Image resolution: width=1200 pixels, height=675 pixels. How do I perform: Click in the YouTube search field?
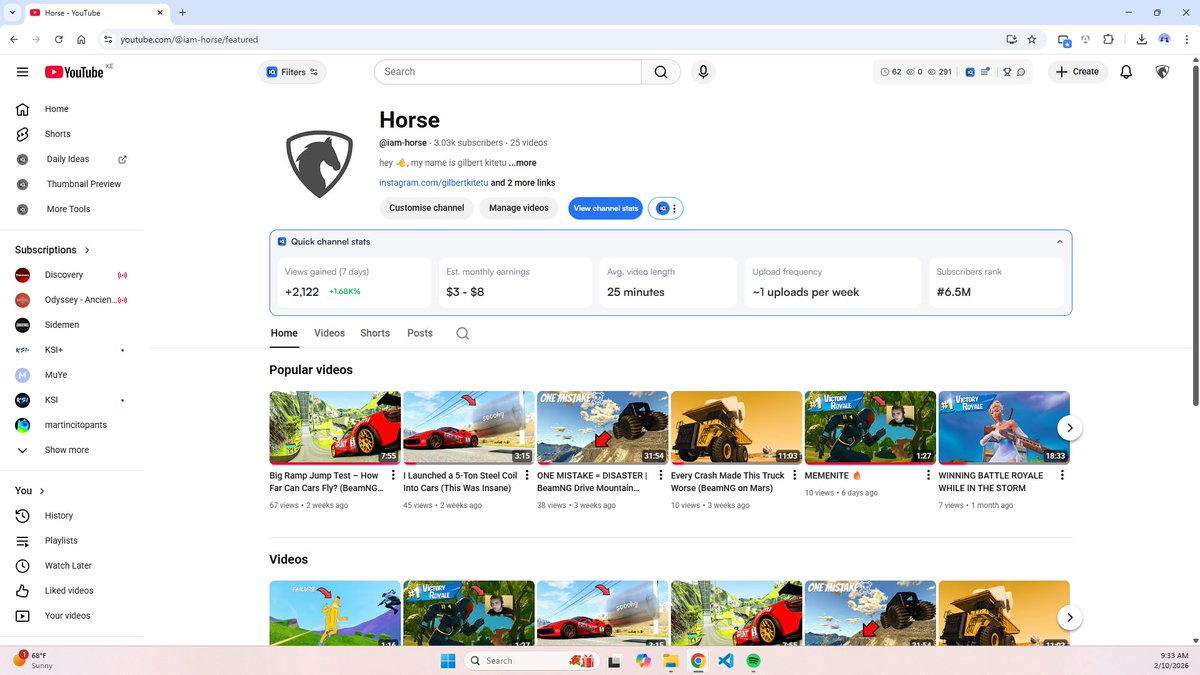pos(508,72)
